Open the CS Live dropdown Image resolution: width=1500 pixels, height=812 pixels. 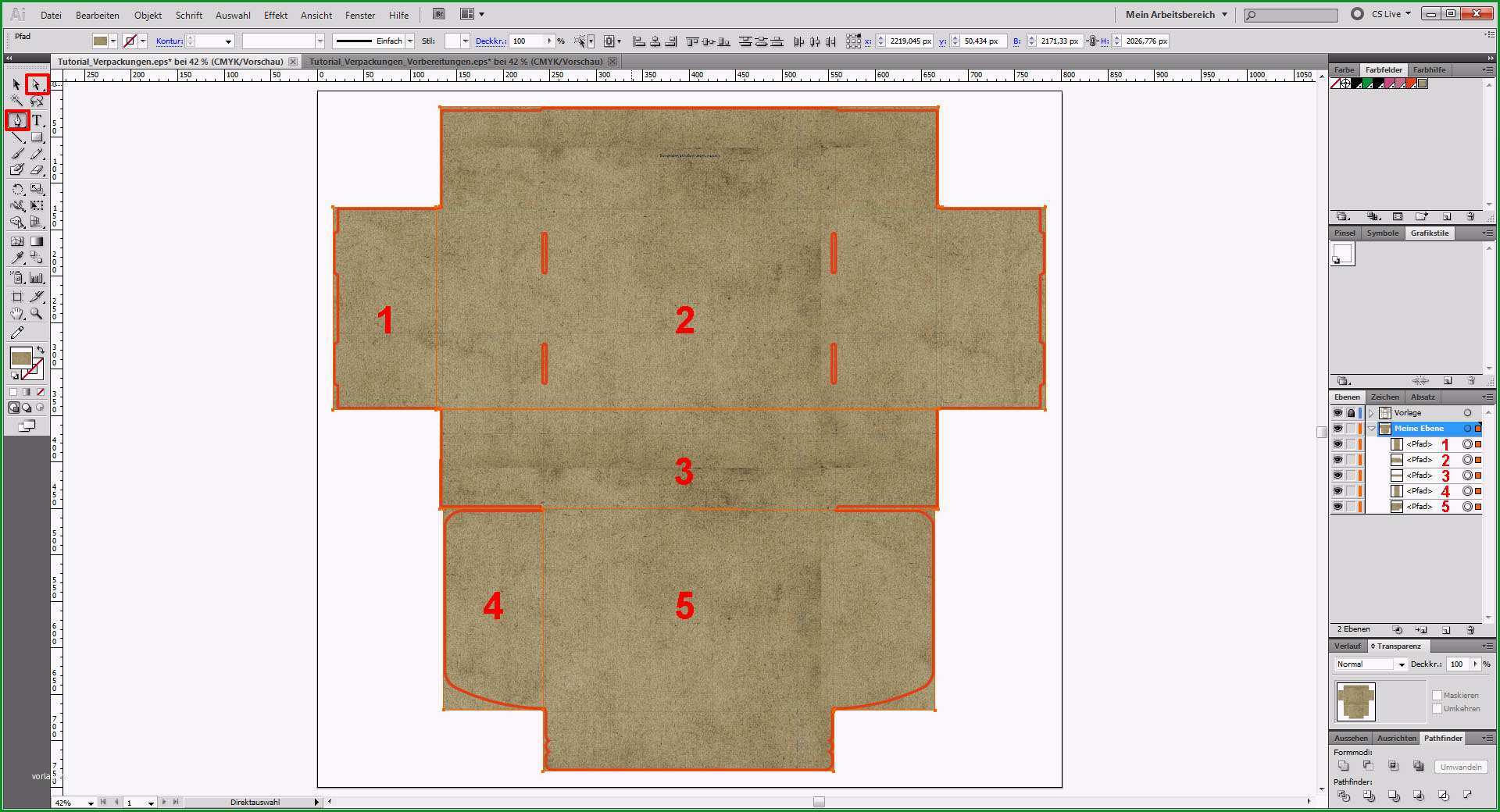(x=1391, y=14)
